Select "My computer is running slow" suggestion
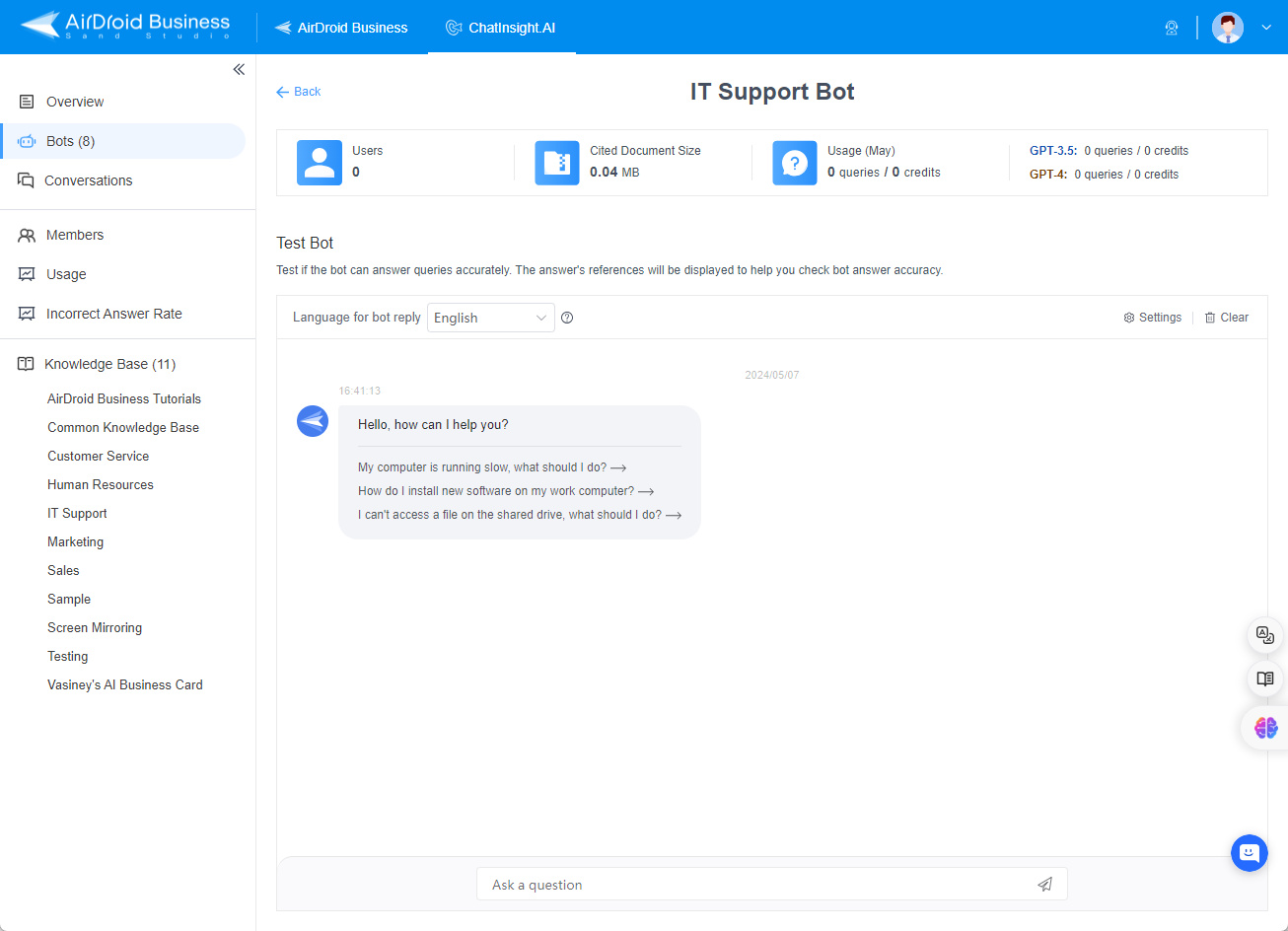 (x=492, y=467)
